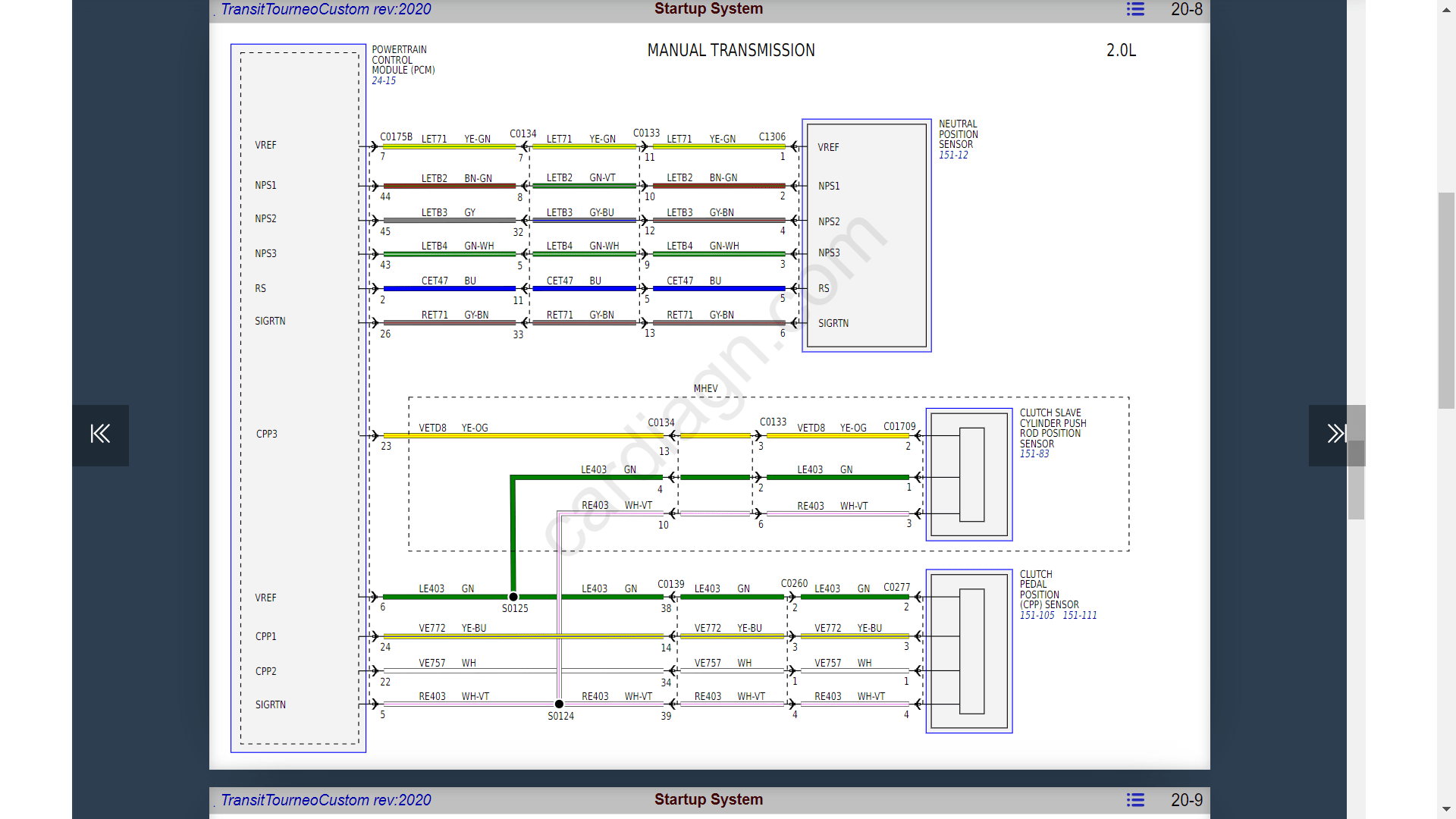Select splice point S0124 on the WH-VT wire
Image resolution: width=1456 pixels, height=819 pixels.
point(559,704)
